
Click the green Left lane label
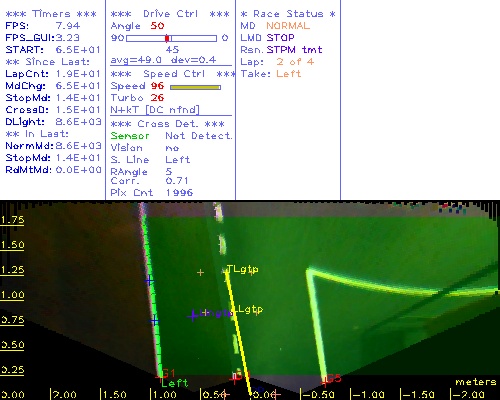coord(175,383)
